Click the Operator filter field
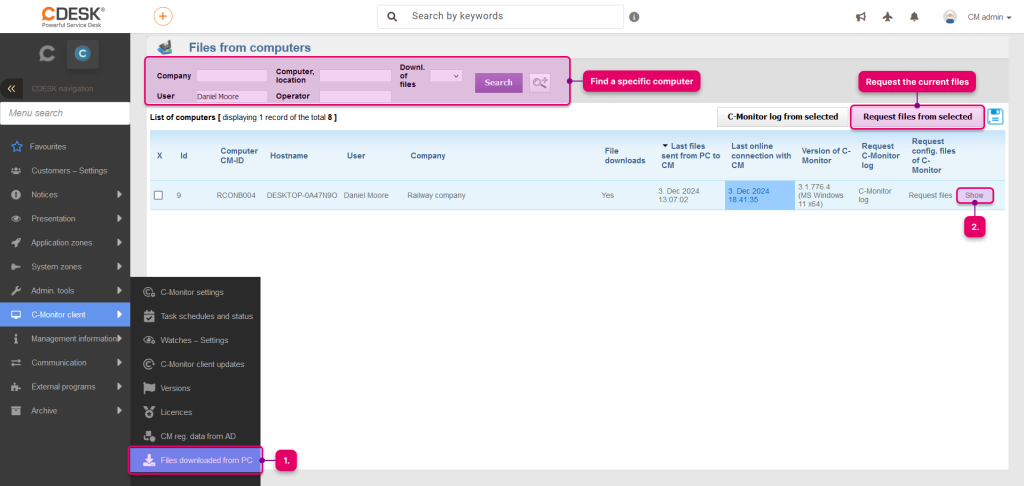 tap(355, 97)
